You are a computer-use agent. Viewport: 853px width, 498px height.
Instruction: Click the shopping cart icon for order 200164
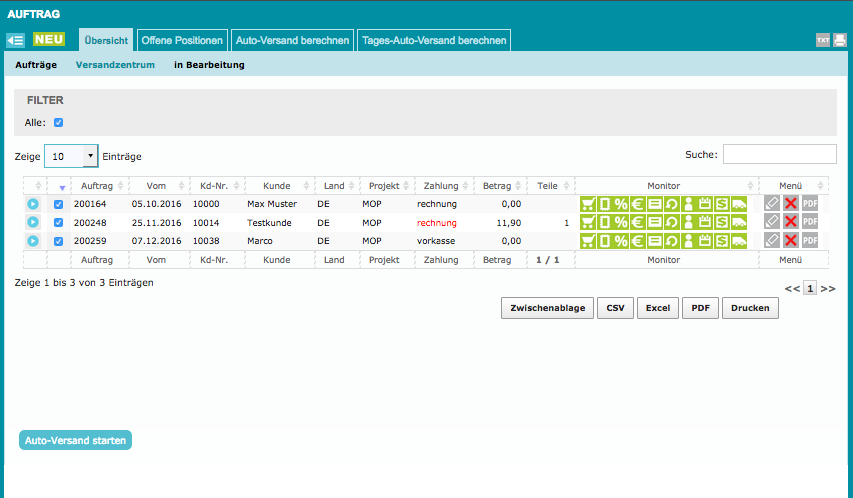pyautogui.click(x=587, y=203)
